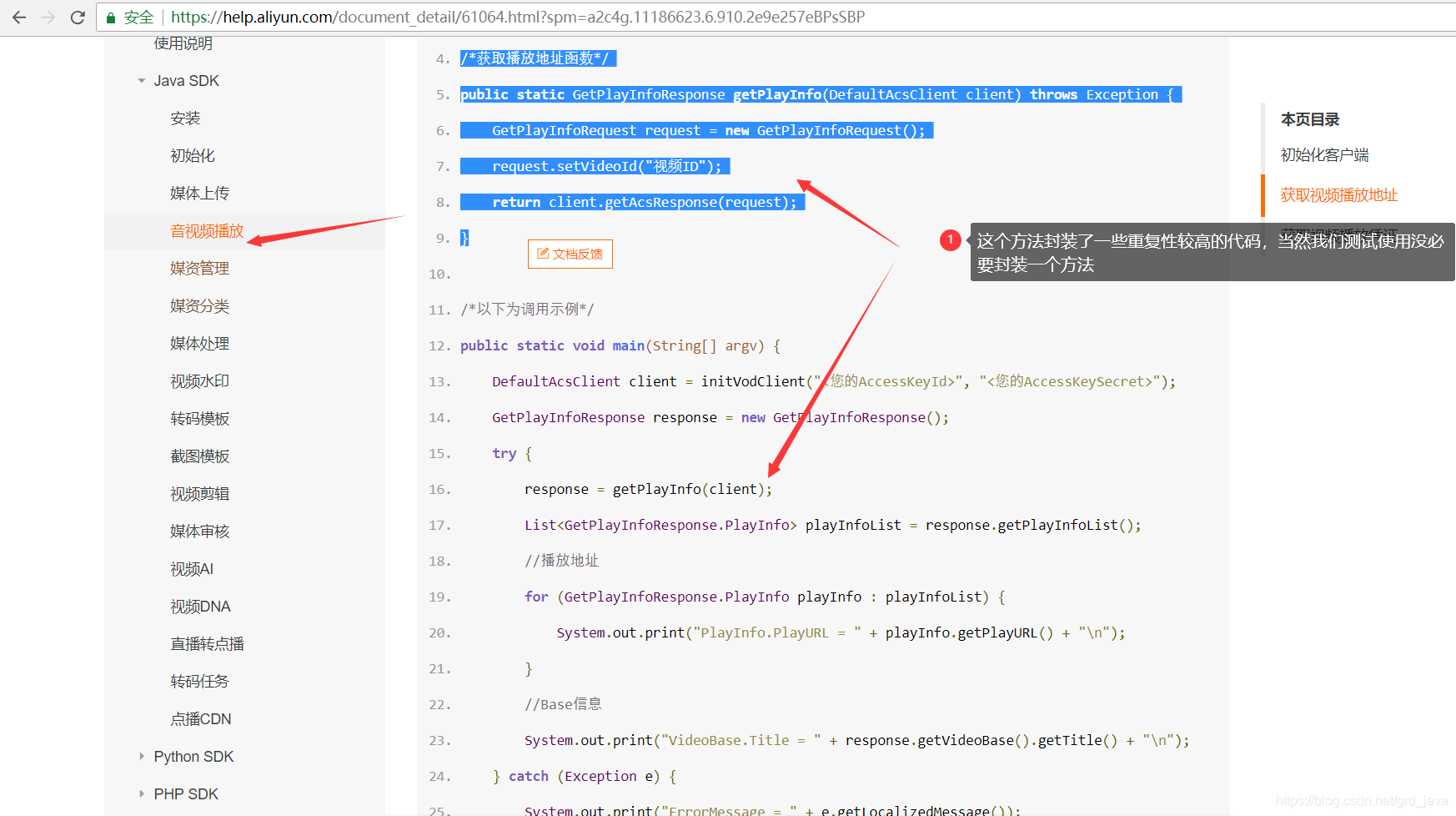Open the 媒资分类 sidebar page
This screenshot has height=816, width=1456.
[199, 306]
